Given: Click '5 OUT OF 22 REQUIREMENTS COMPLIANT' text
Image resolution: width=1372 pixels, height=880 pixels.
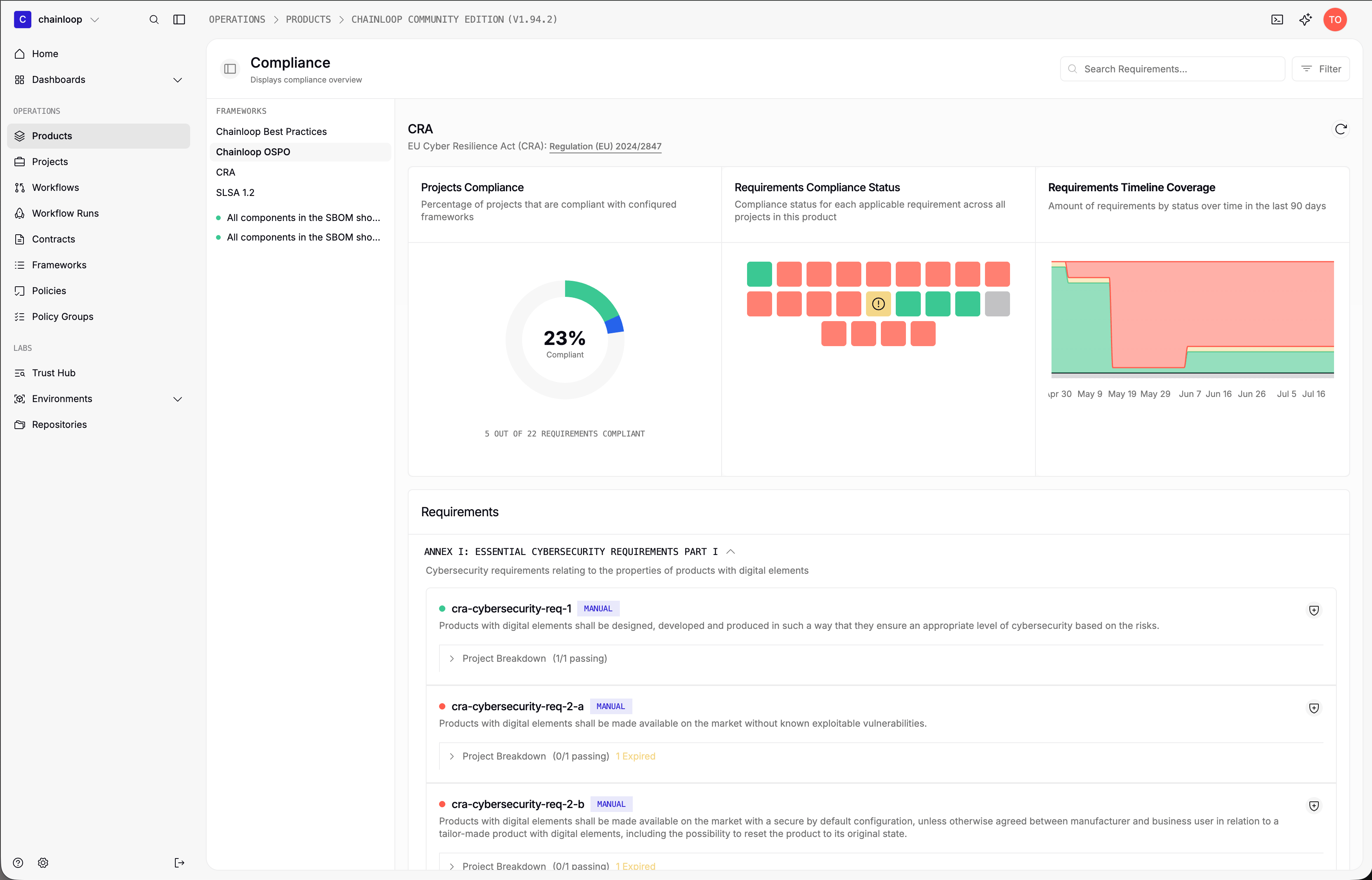Looking at the screenshot, I should tap(565, 434).
